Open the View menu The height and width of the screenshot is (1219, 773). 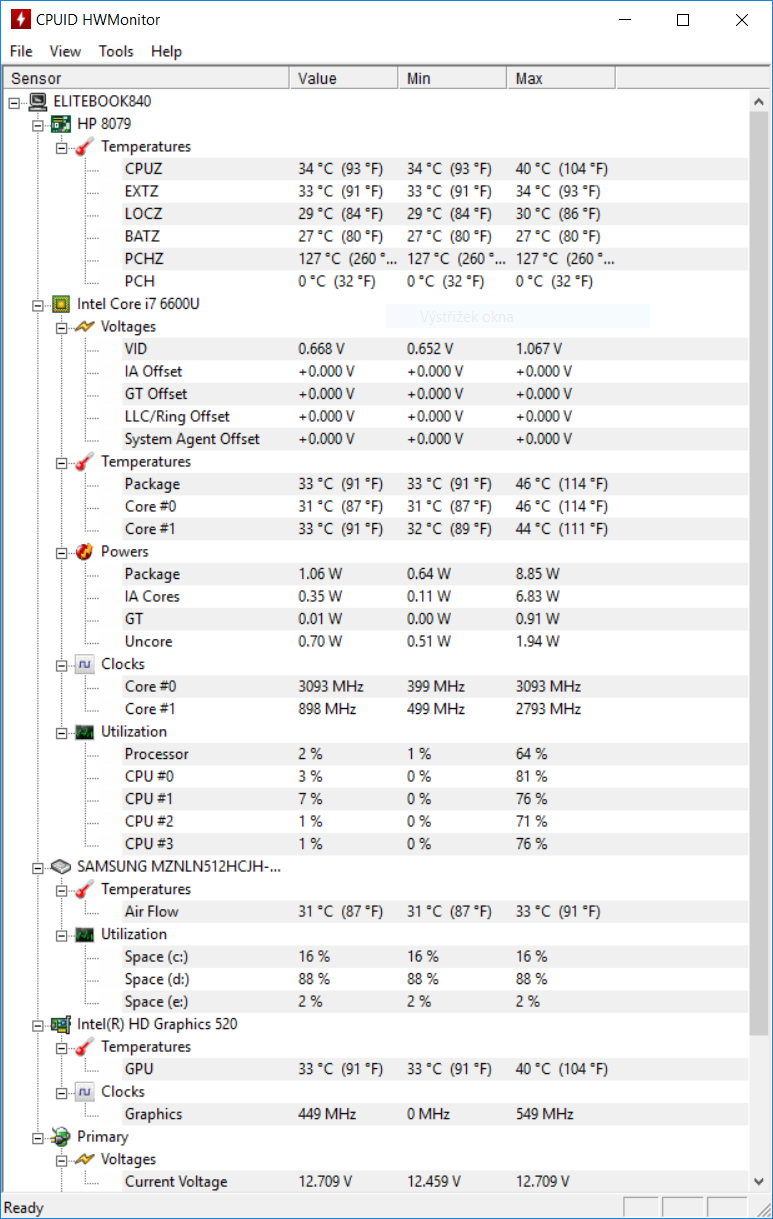65,51
